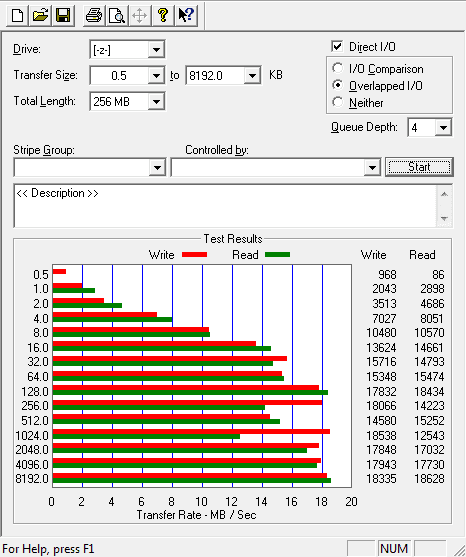
Task: Select the I/O Comparison radio button
Action: tap(337, 68)
